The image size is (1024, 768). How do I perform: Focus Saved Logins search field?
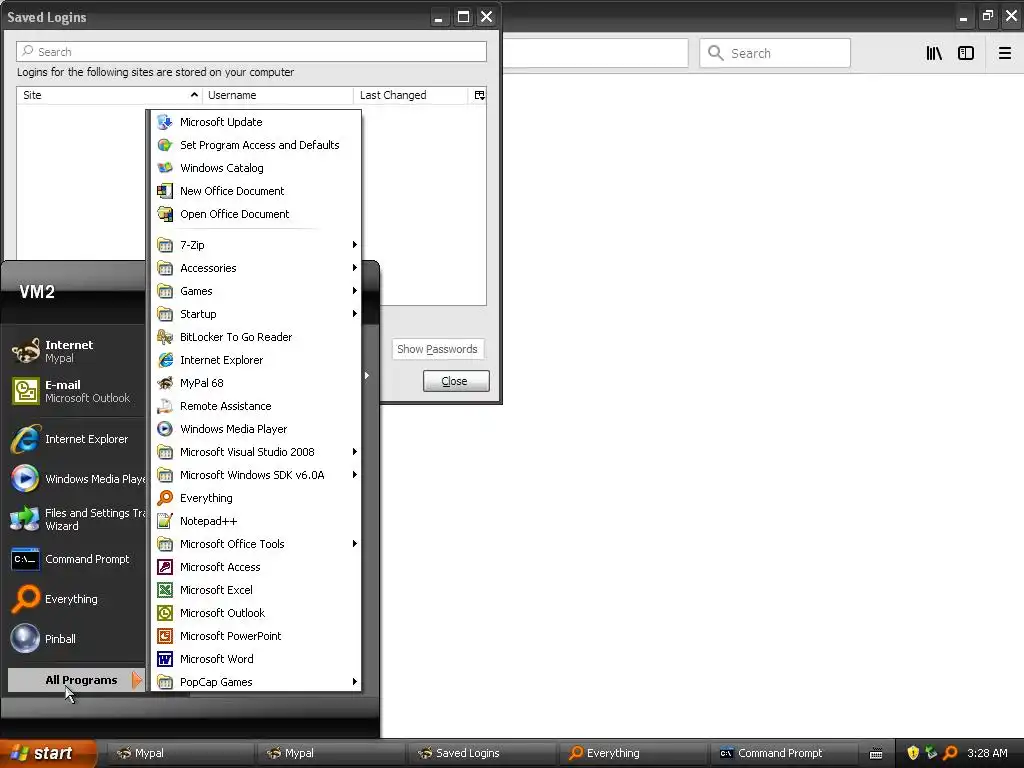(251, 52)
